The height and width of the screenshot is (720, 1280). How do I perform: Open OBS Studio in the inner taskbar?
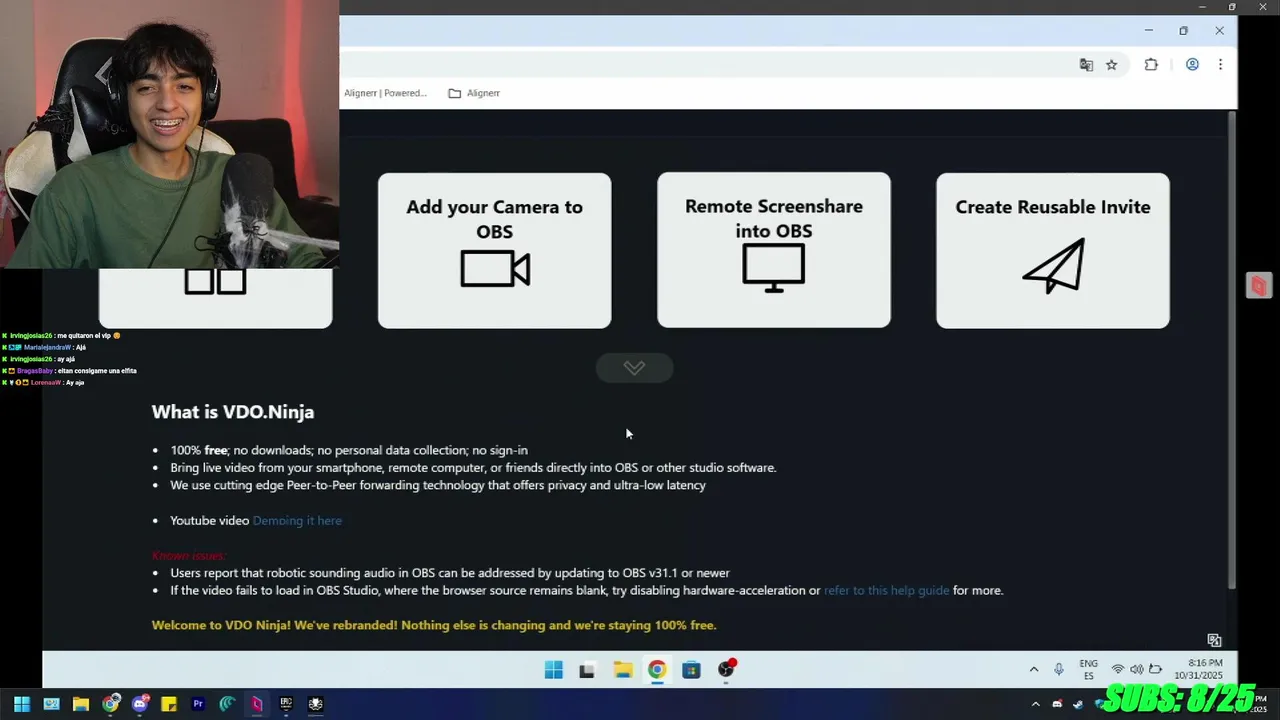[x=726, y=670]
